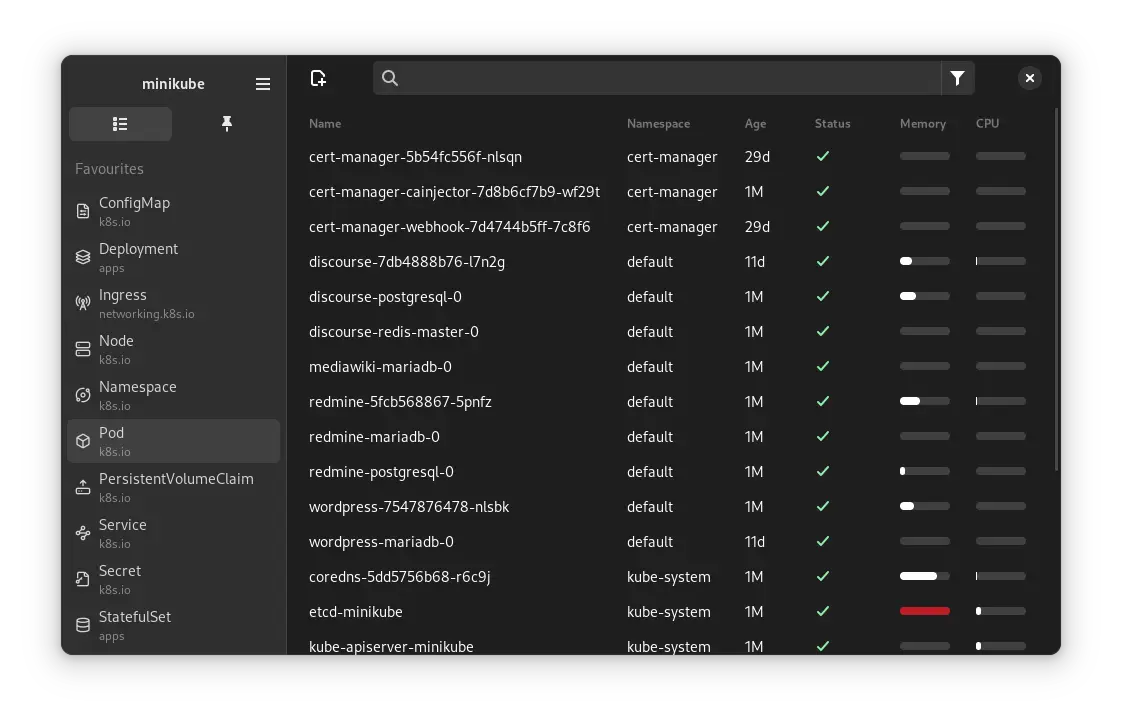Open the hamburger menu next to minikube

[263, 84]
